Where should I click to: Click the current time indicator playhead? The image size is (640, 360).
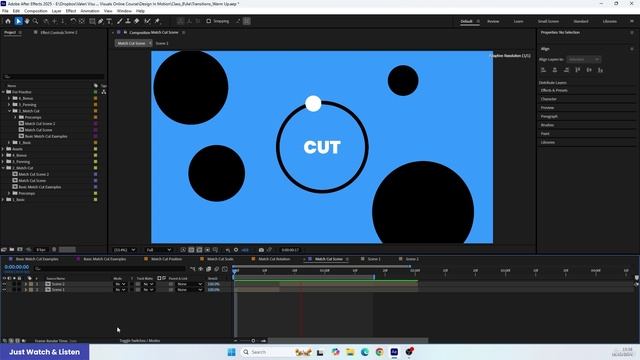pos(235,270)
